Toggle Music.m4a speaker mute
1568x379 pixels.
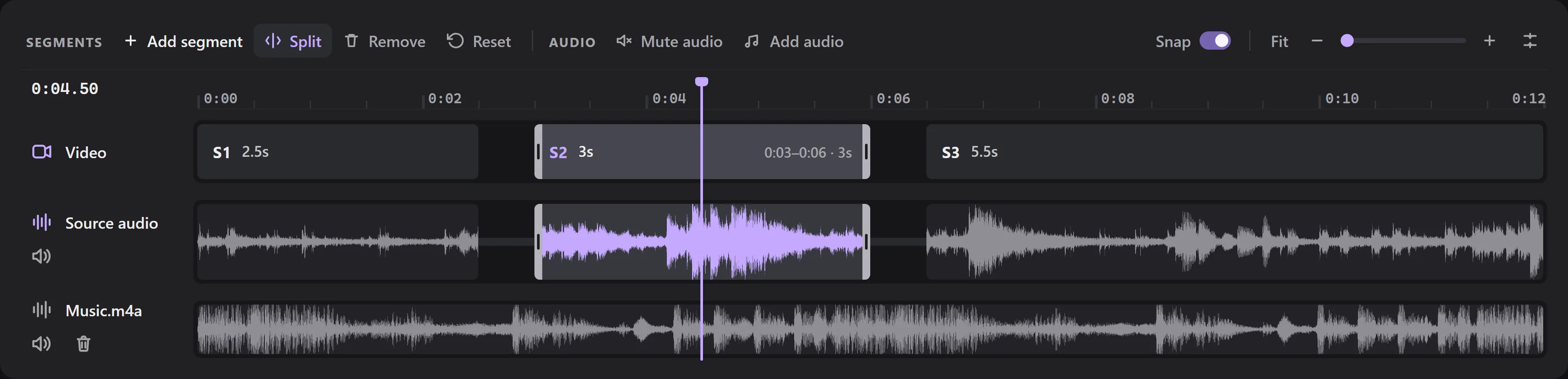tap(41, 344)
